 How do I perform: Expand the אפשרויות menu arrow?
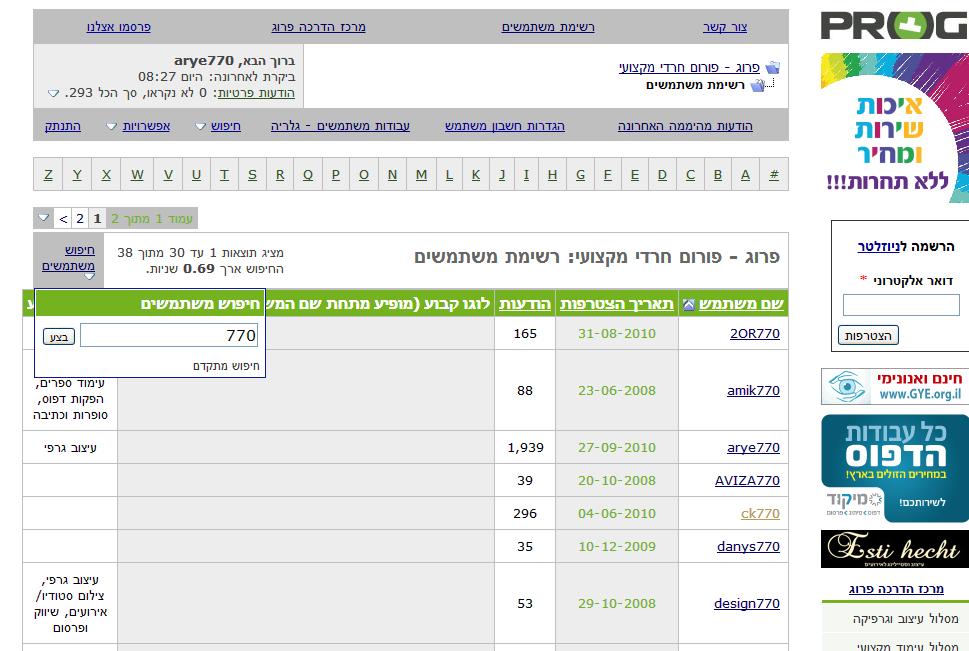click(x=111, y=126)
